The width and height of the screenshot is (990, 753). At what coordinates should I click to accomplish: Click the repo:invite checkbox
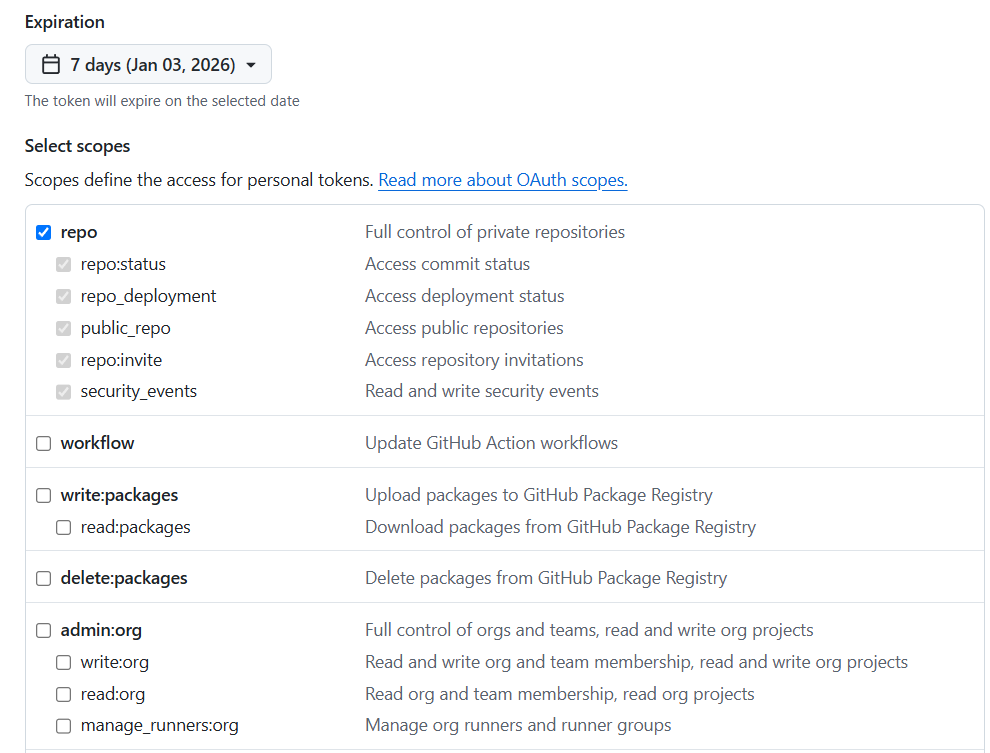coord(63,360)
